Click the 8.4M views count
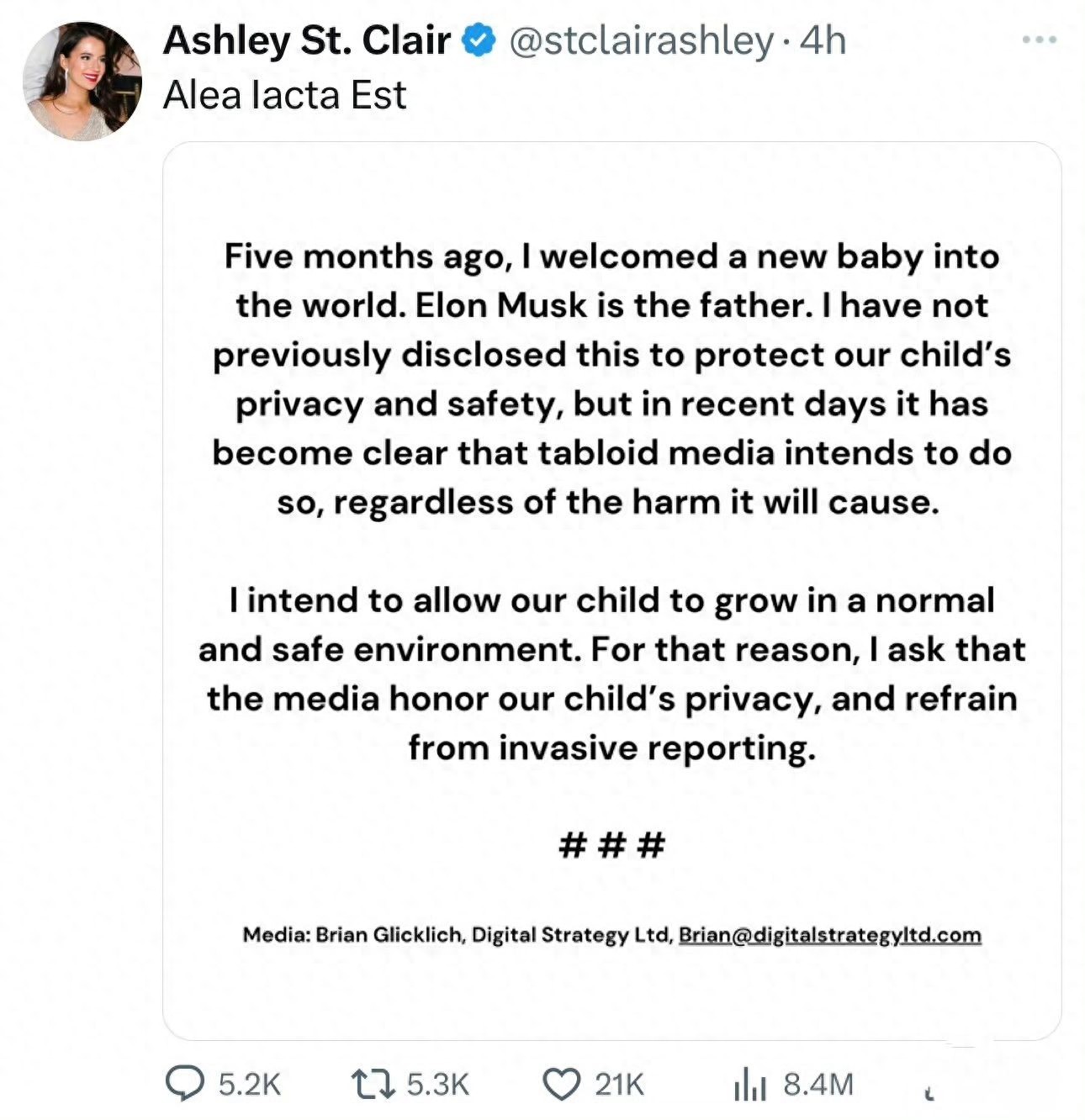 click(x=818, y=1084)
